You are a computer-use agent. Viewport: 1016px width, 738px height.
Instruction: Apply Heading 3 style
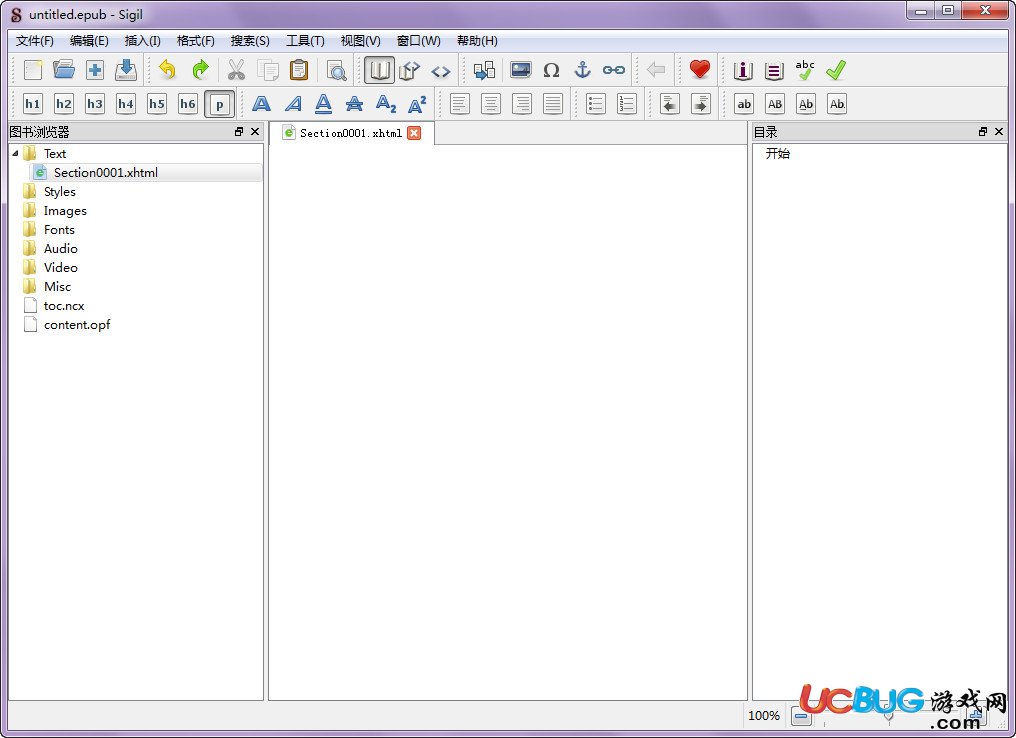pos(95,104)
